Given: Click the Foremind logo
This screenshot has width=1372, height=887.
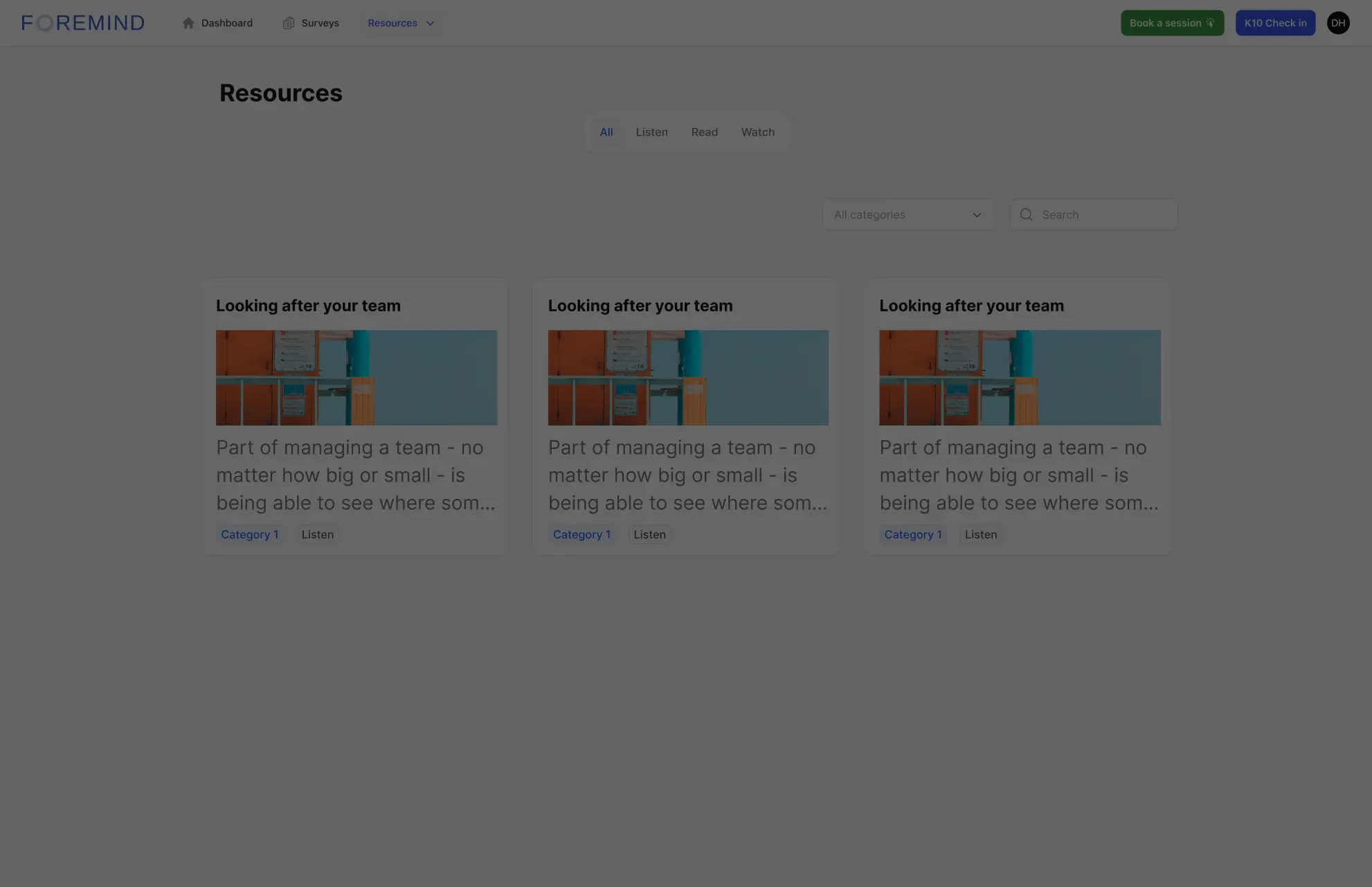Looking at the screenshot, I should pyautogui.click(x=83, y=23).
